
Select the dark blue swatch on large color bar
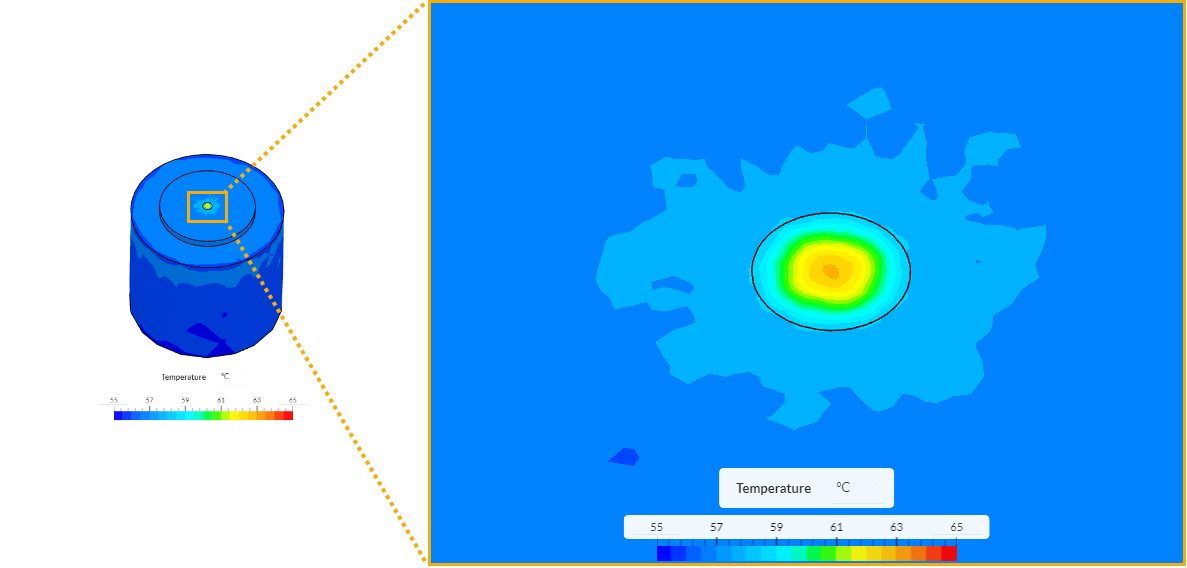[665, 553]
